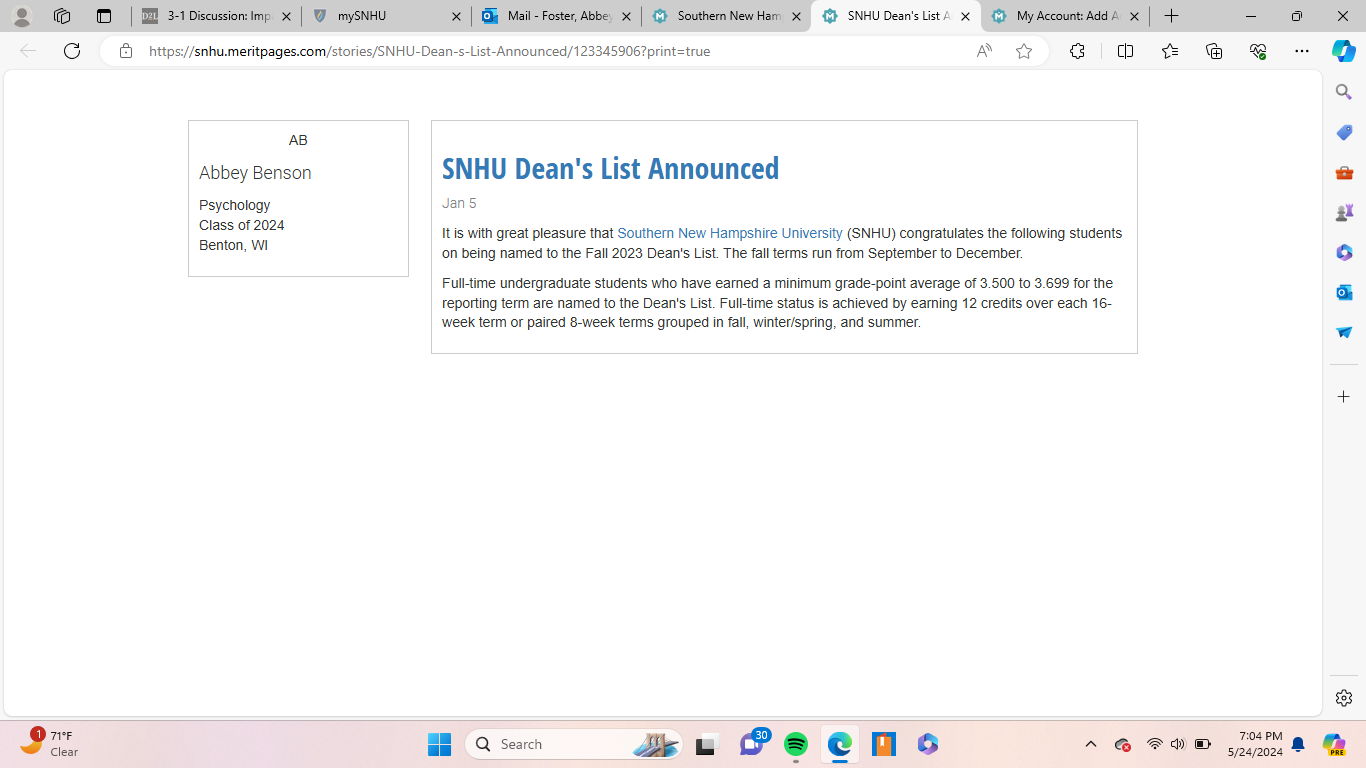
Task: Open sidebar Drop paper plane icon
Action: 1344,332
